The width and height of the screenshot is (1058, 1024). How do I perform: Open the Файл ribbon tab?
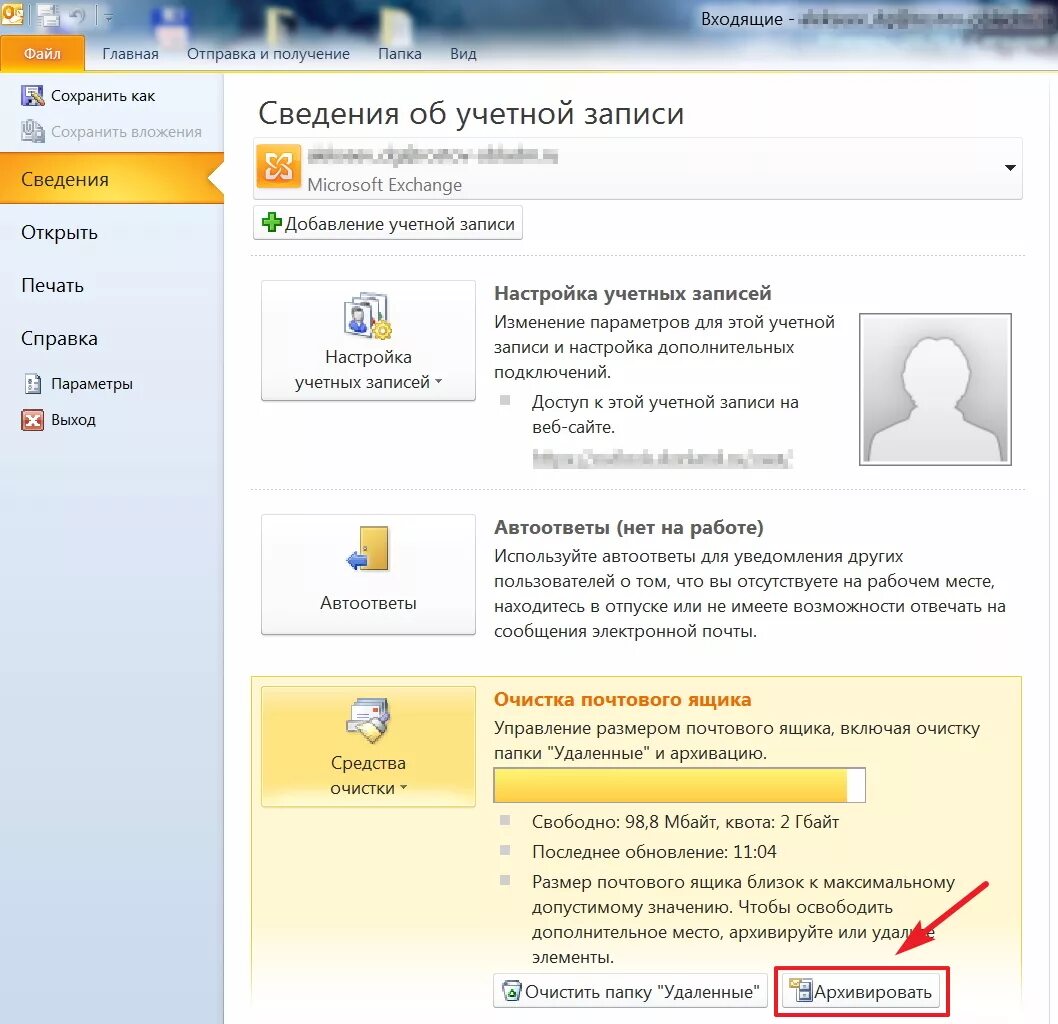[43, 53]
